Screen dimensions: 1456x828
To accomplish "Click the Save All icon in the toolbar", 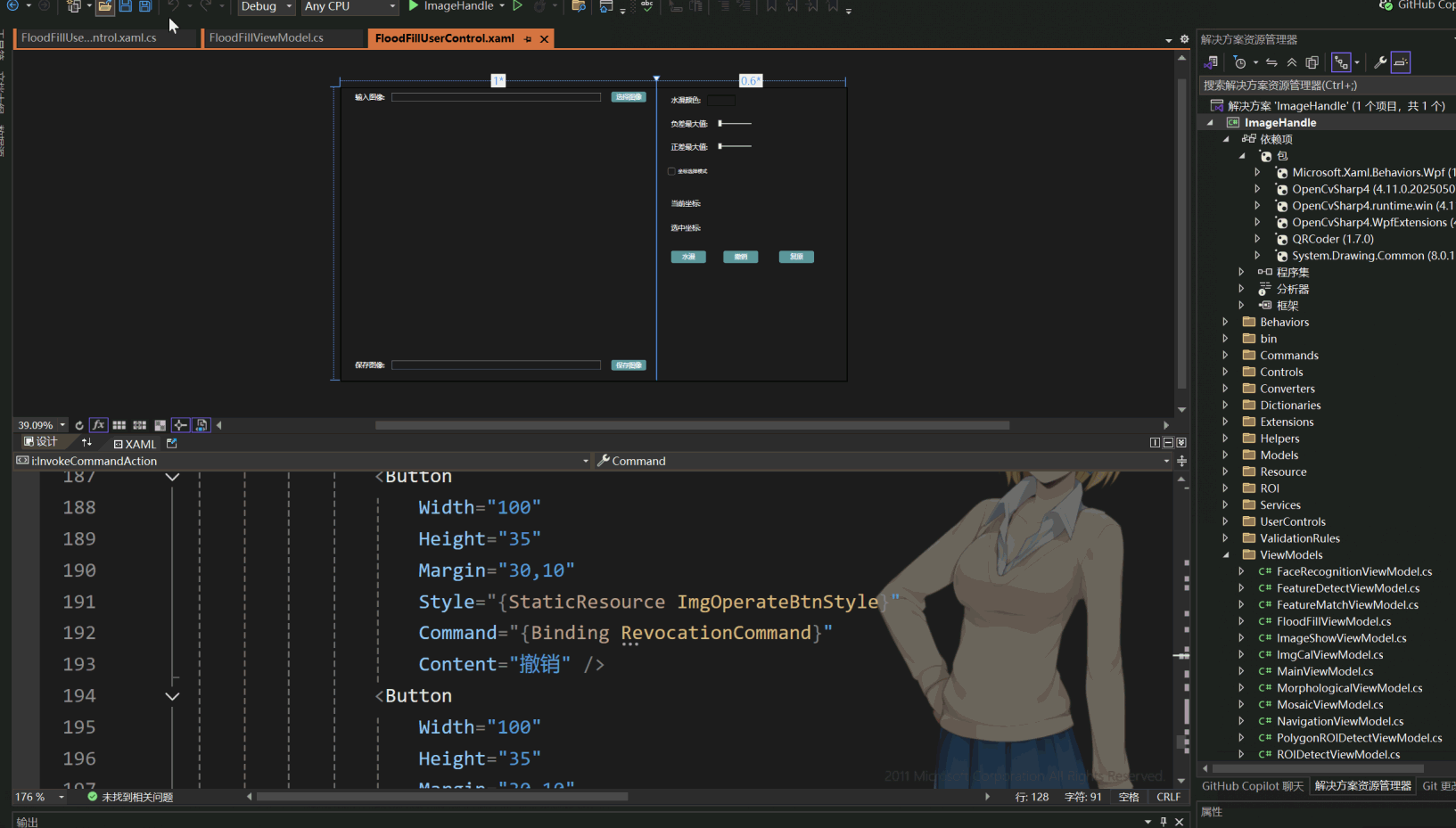I will [143, 6].
